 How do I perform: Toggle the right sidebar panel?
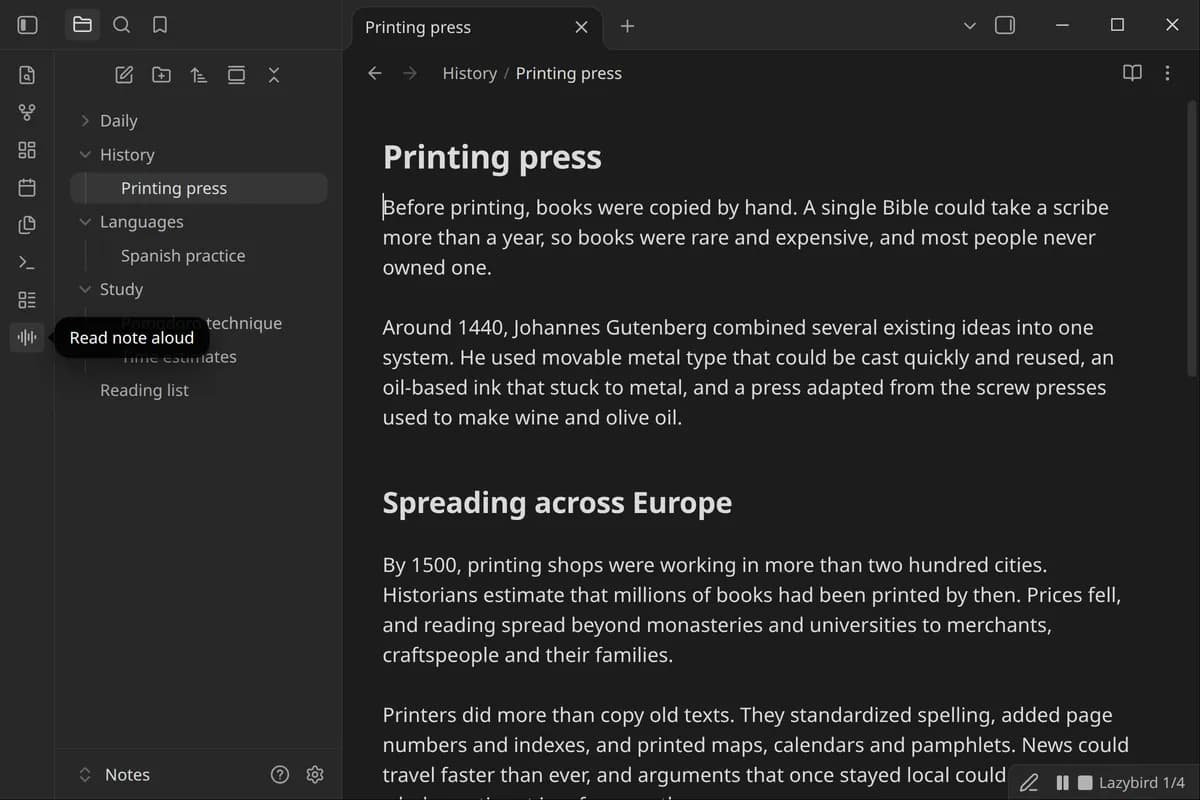(1005, 25)
